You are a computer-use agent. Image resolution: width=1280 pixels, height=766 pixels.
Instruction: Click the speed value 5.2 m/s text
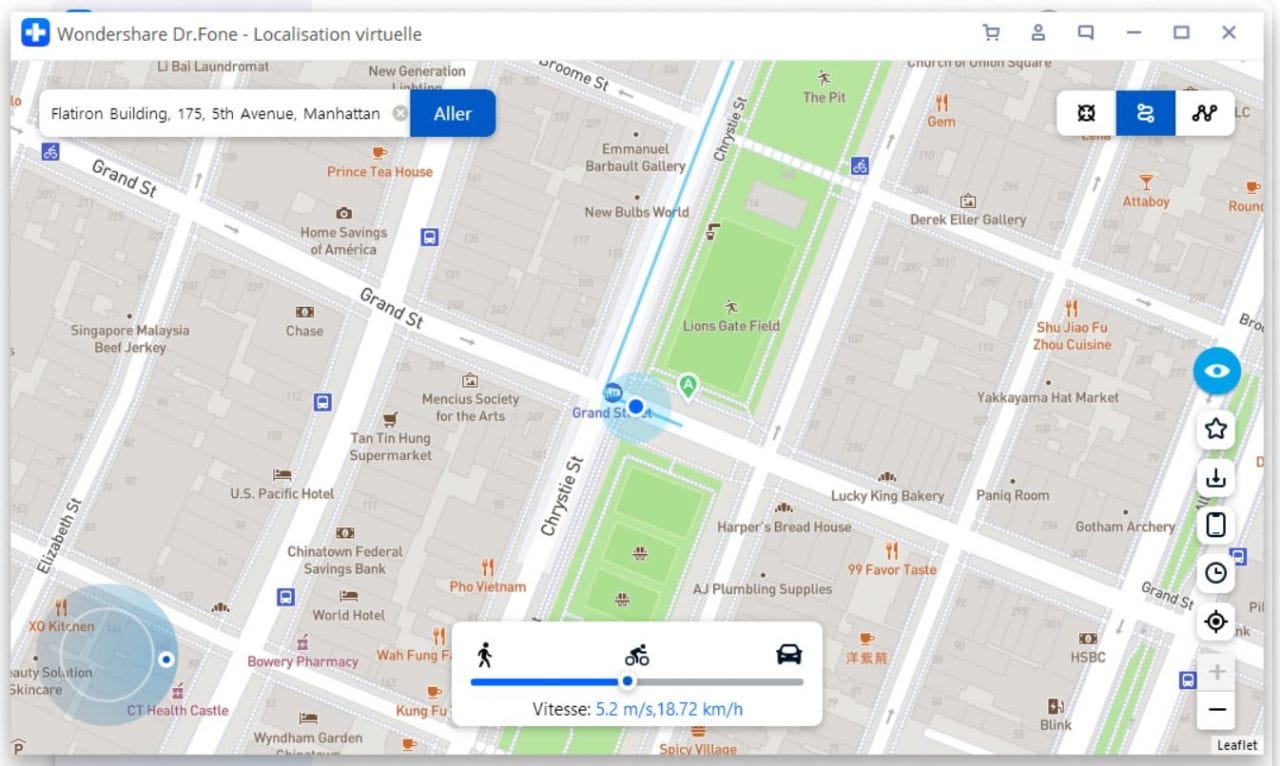[x=624, y=709]
